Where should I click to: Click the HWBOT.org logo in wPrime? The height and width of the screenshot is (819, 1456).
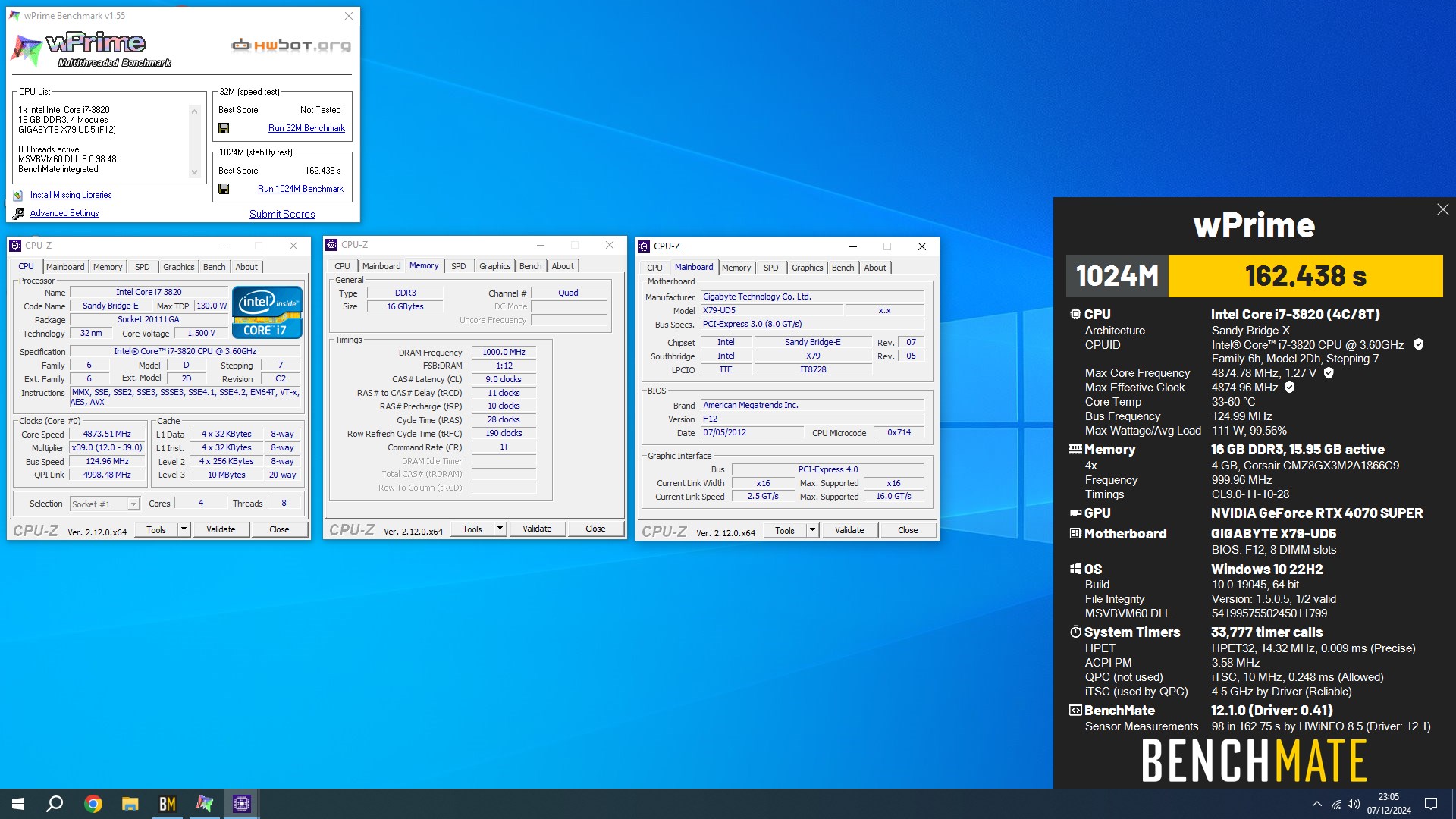pos(291,45)
